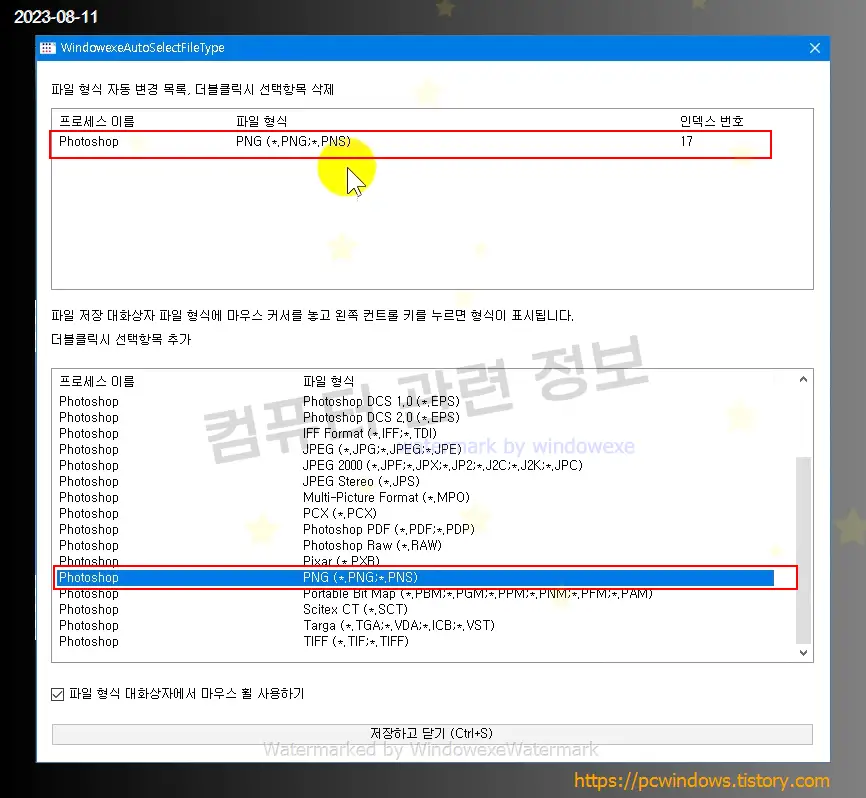
Task: Select the Portable Bit Map row
Action: [x=416, y=594]
